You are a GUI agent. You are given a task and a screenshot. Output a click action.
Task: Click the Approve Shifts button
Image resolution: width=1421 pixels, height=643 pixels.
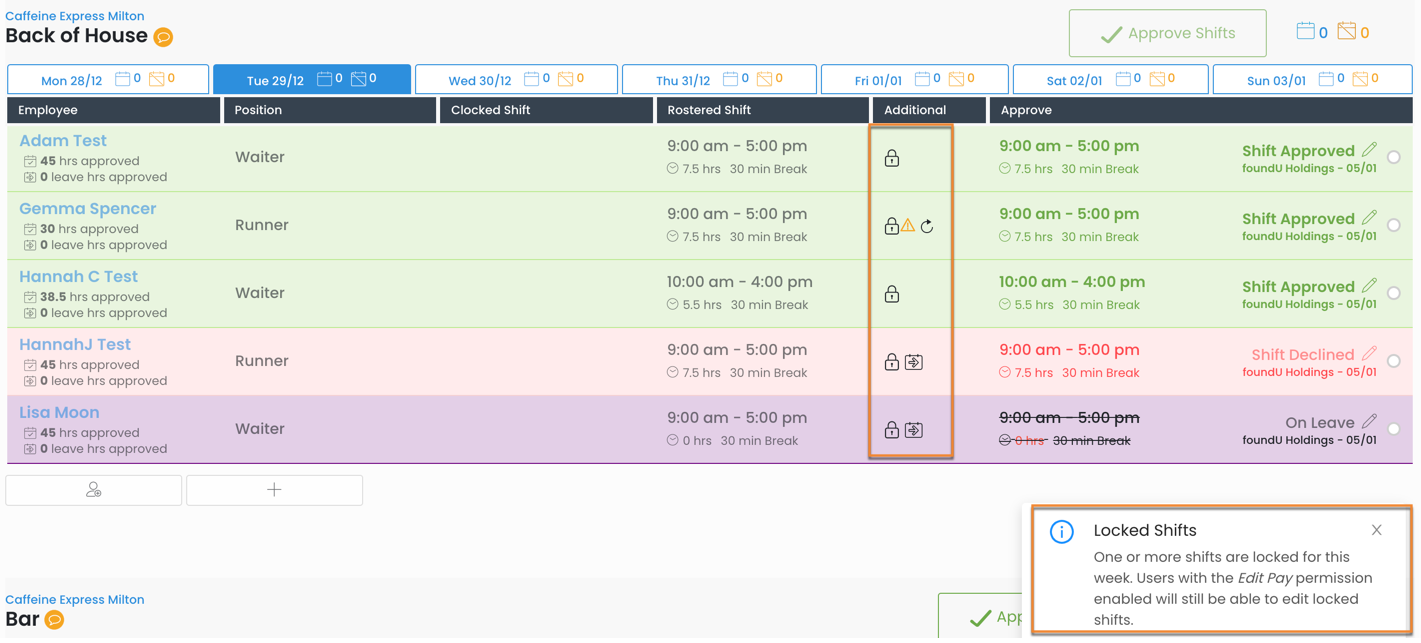pos(1167,33)
